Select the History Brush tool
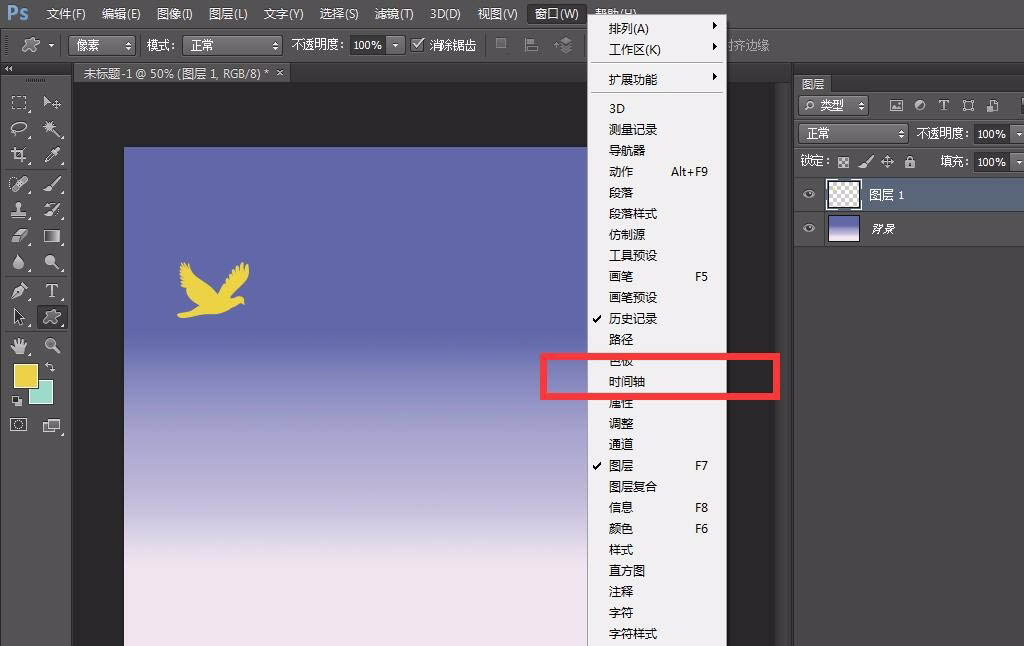Screen dimensions: 1024x646 (52, 210)
